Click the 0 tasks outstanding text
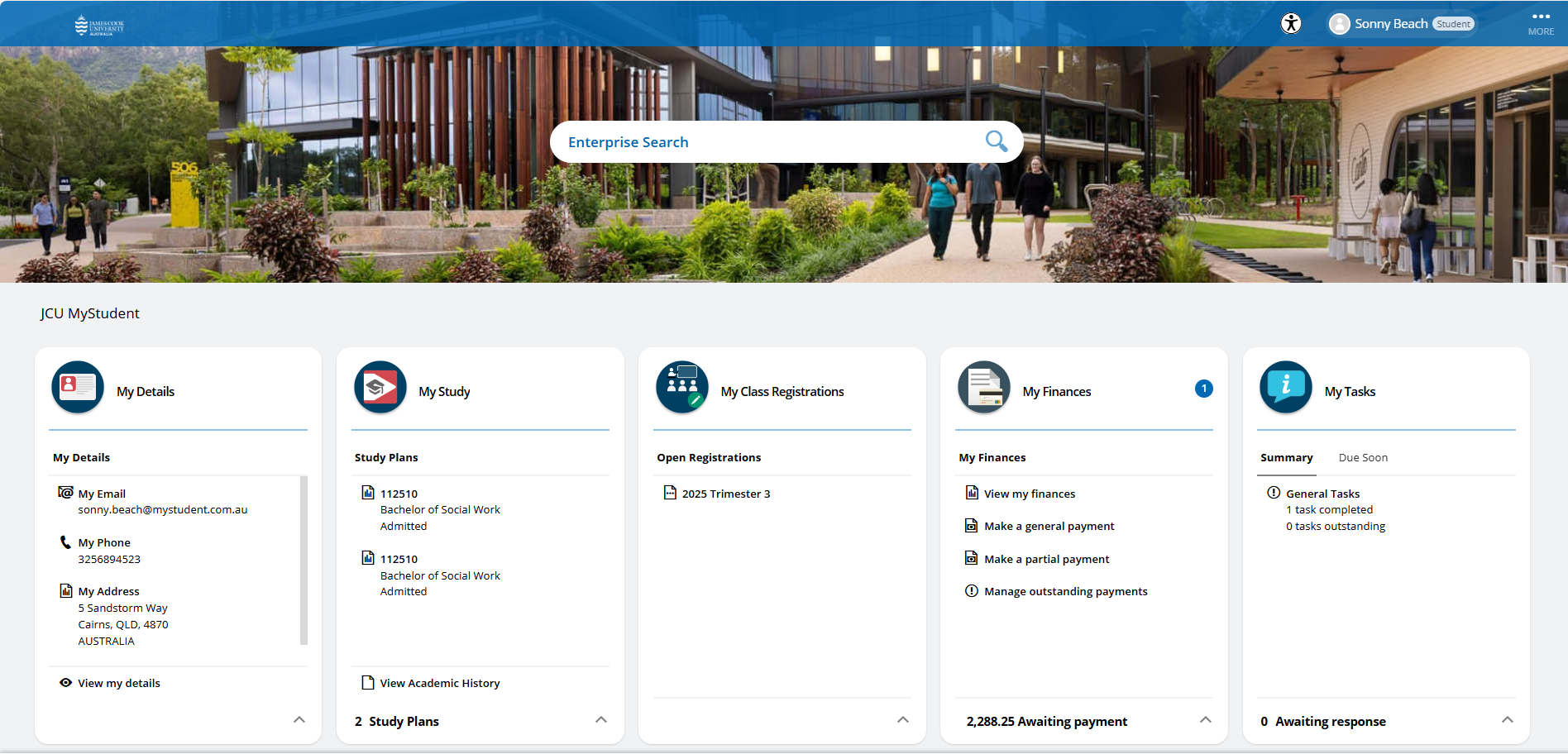The width and height of the screenshot is (1568, 754). 1336,527
